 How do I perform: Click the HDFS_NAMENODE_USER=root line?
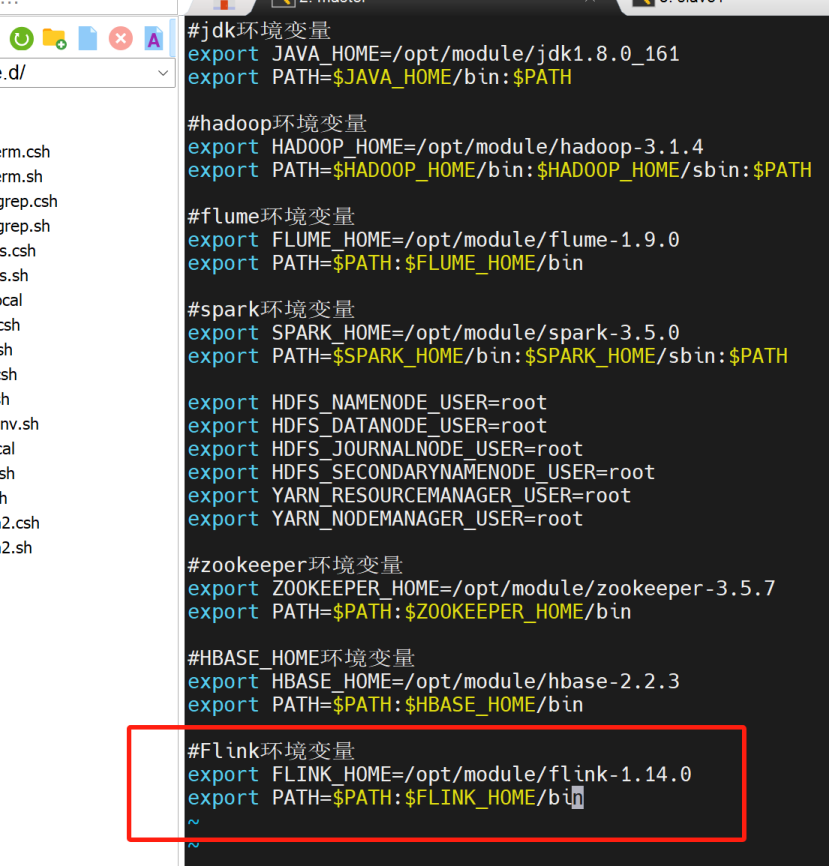(367, 403)
